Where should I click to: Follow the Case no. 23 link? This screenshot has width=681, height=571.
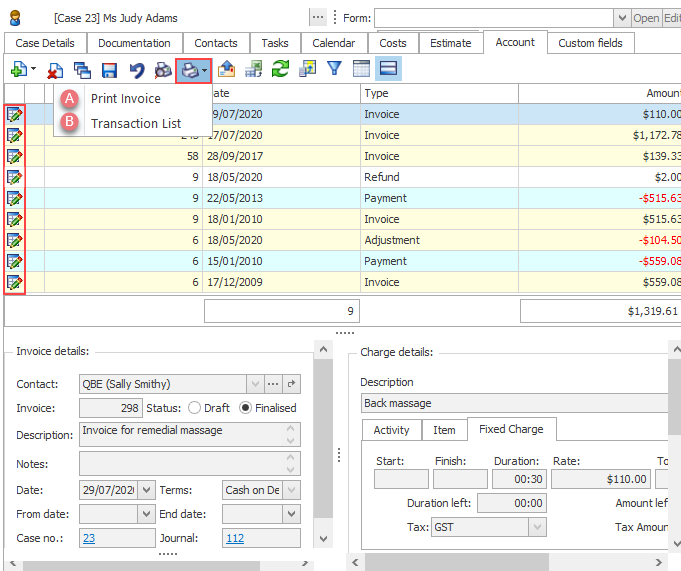tap(89, 538)
